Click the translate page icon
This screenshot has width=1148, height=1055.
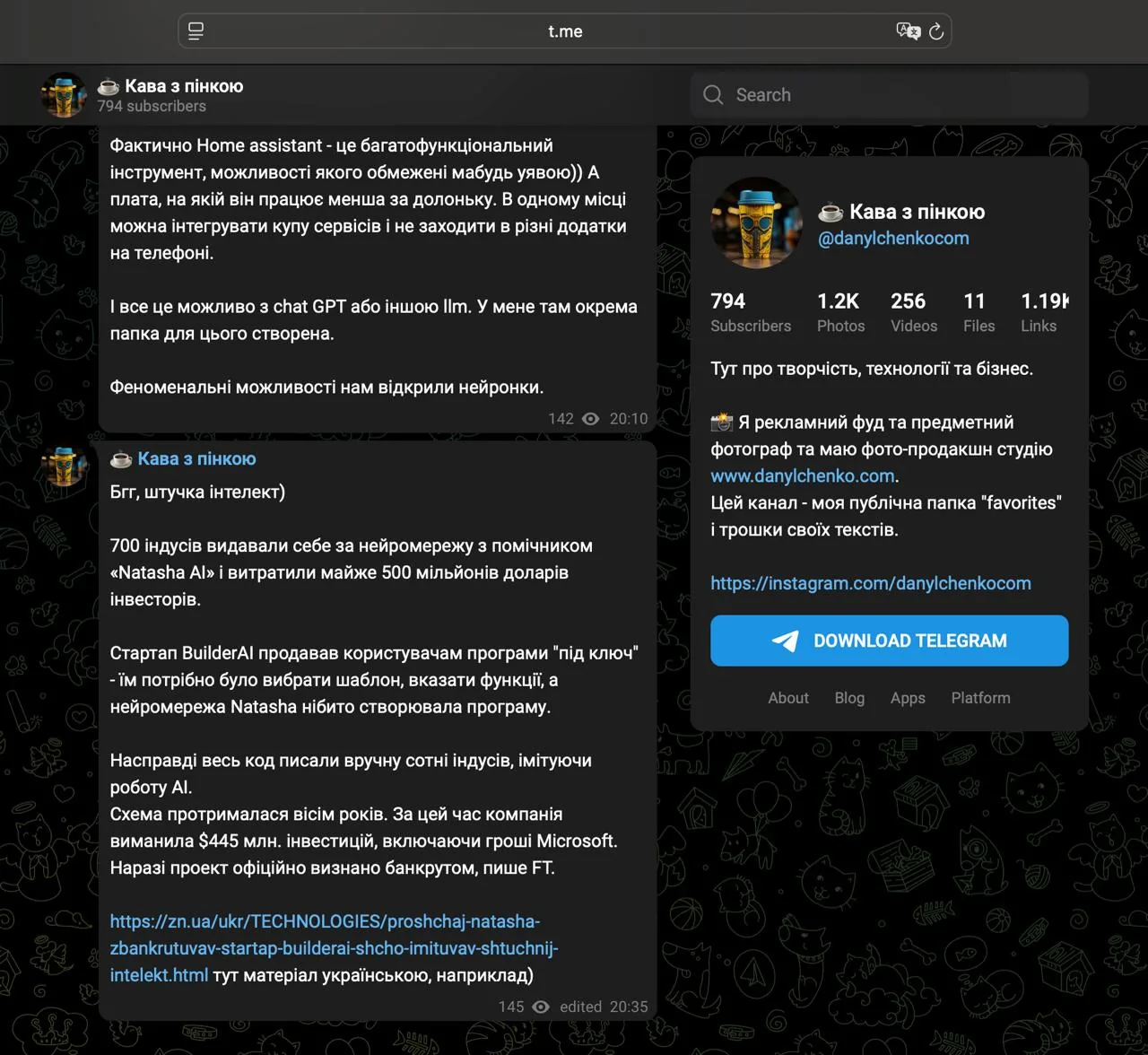[x=909, y=31]
